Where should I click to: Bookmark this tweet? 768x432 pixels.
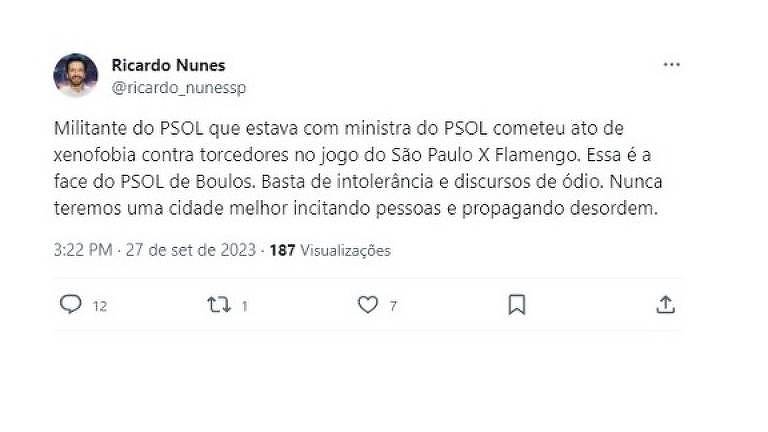[517, 305]
